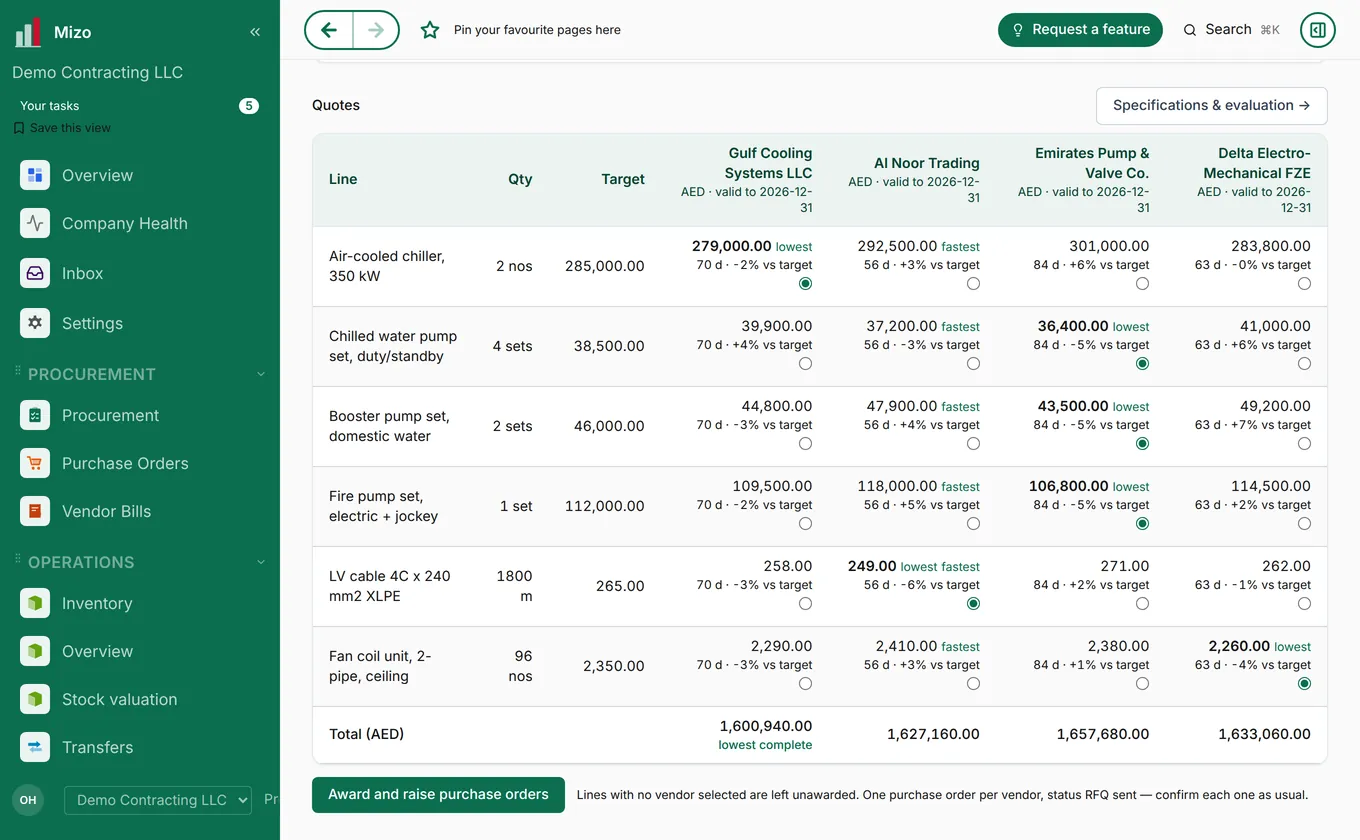Screen dimensions: 1360x840
Task: Open the Settings gear icon
Action: pyautogui.click(x=35, y=323)
